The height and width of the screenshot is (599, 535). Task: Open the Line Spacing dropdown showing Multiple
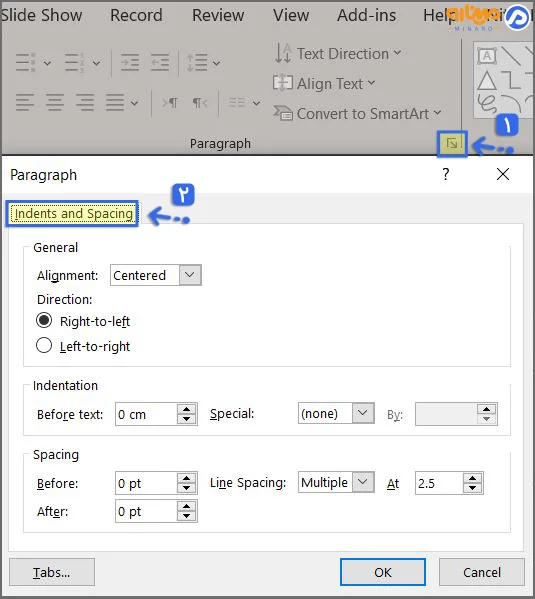click(x=336, y=482)
